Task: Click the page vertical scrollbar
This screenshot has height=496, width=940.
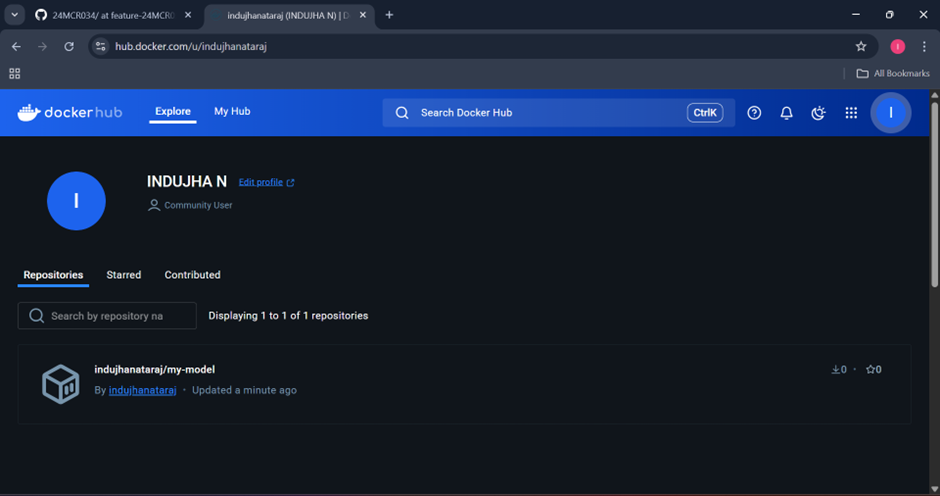Action: pyautogui.click(x=934, y=195)
